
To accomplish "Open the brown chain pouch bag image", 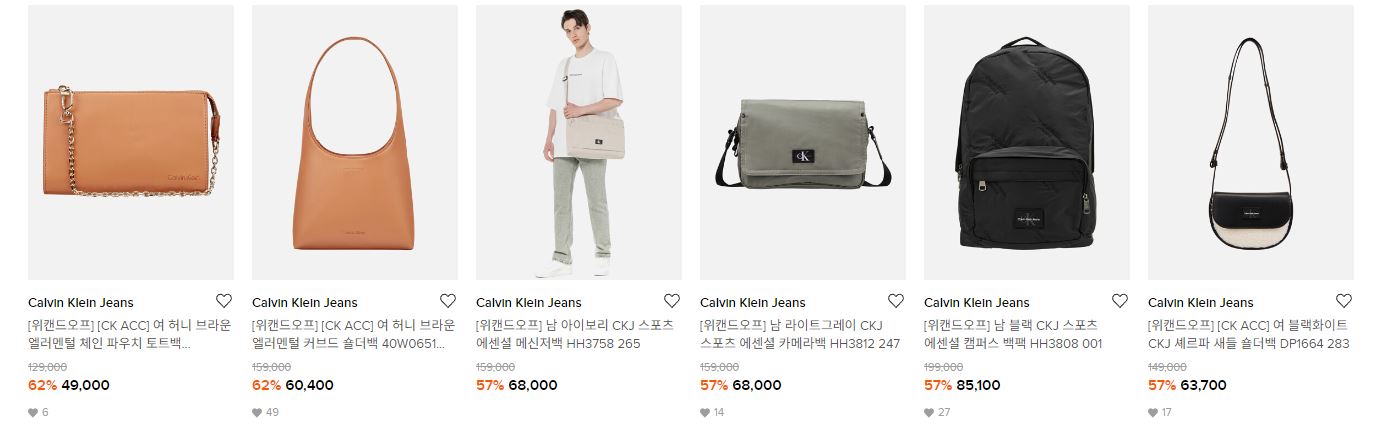I will pos(131,142).
